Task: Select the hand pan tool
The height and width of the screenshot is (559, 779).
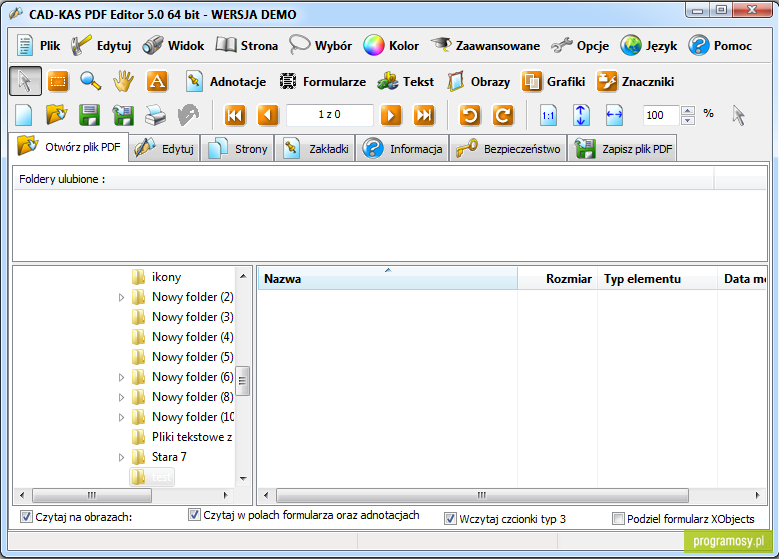Action: pyautogui.click(x=123, y=81)
